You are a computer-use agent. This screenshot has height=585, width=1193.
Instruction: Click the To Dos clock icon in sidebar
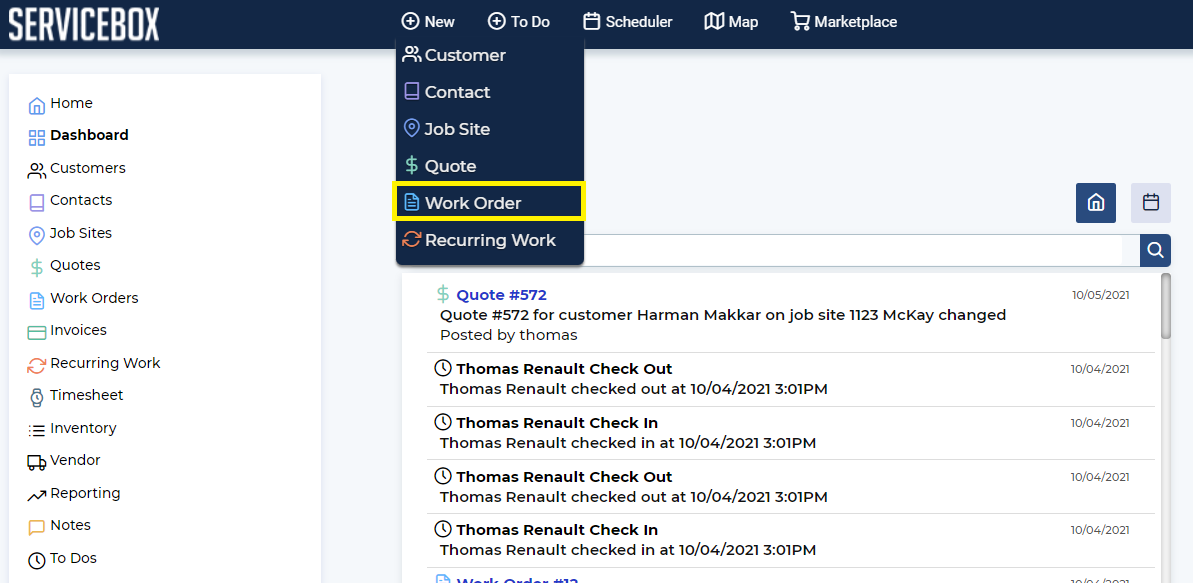click(37, 561)
